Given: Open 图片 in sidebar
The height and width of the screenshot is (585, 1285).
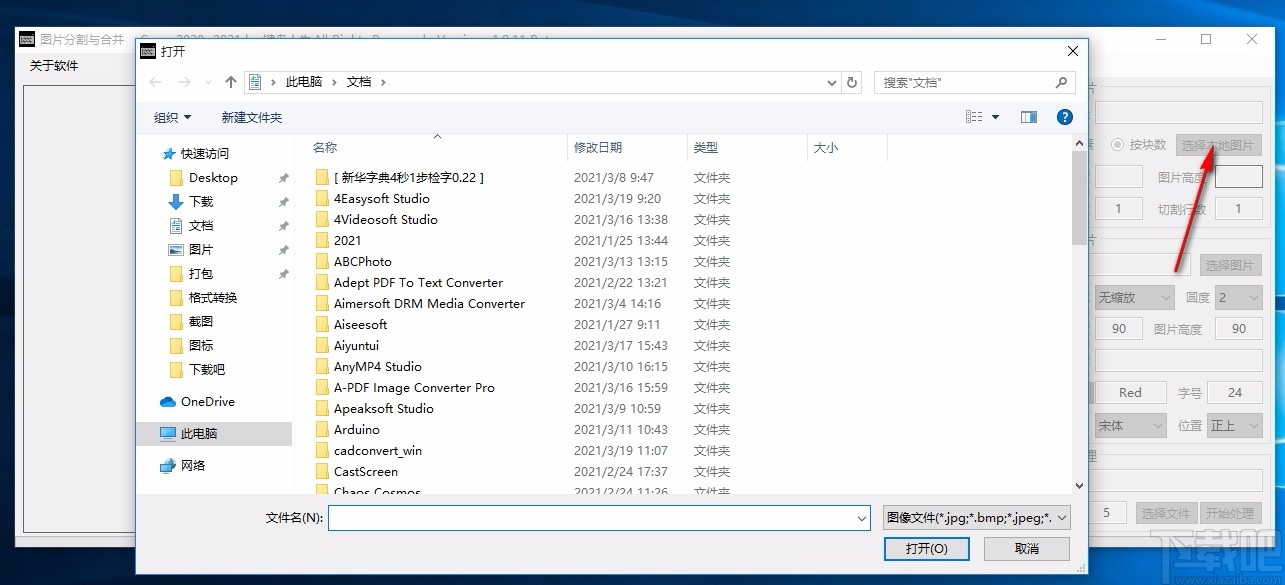Looking at the screenshot, I should tap(201, 249).
